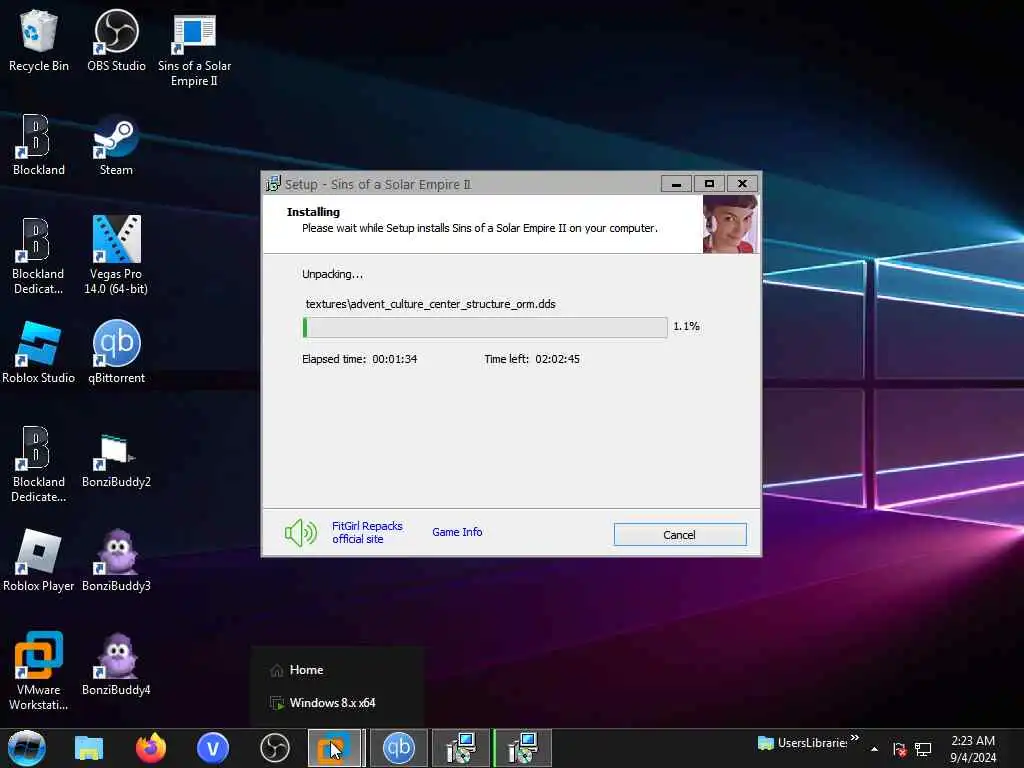1024x768 pixels.
Task: Open the Roblox Studio desktop icon
Action: pos(39,353)
